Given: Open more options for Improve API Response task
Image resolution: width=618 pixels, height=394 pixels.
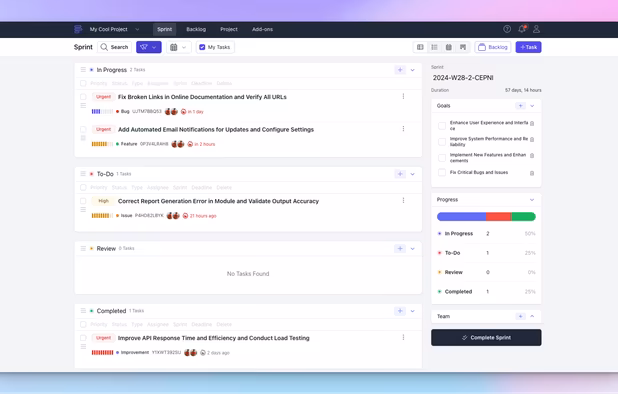Looking at the screenshot, I should (x=403, y=337).
